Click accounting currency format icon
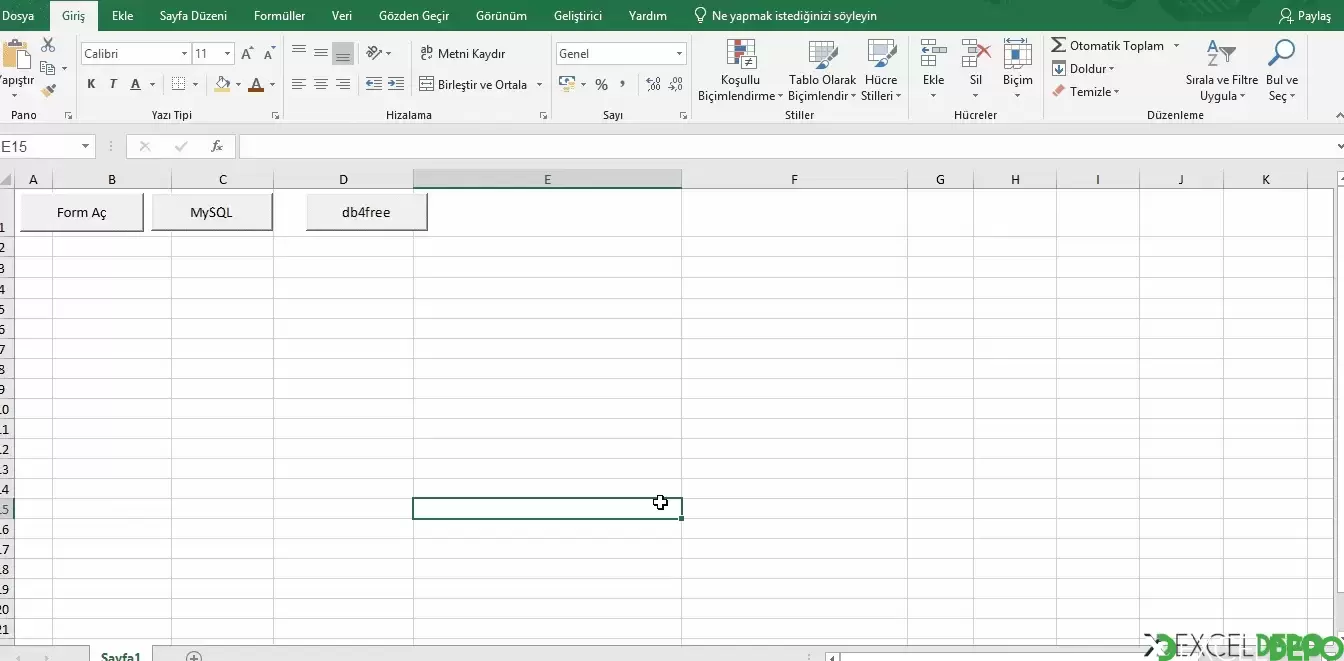Screen dimensions: 1344x661 (569, 85)
